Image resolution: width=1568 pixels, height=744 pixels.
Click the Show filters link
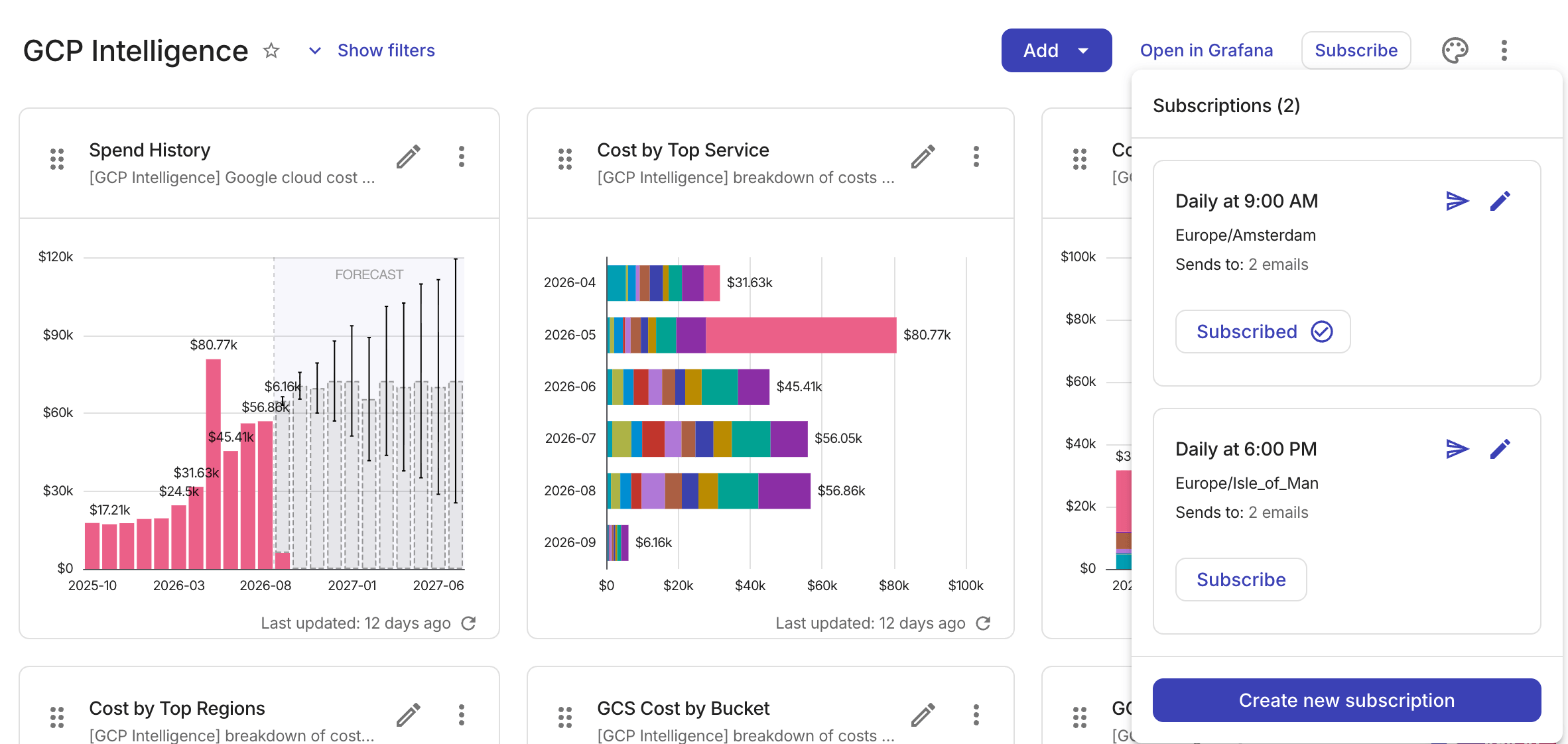[x=386, y=50]
